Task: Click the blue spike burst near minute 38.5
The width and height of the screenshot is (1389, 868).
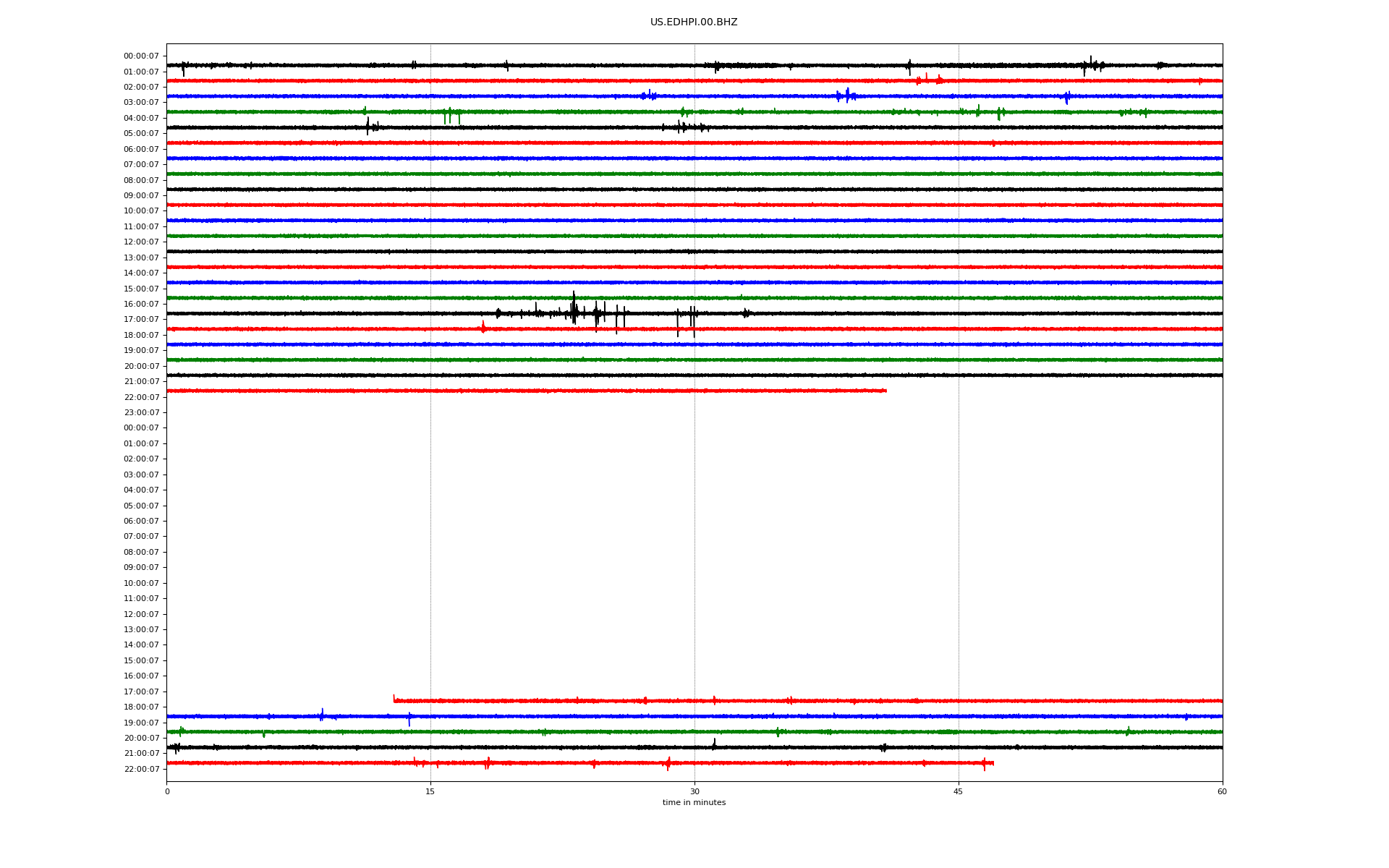Action: tap(846, 95)
